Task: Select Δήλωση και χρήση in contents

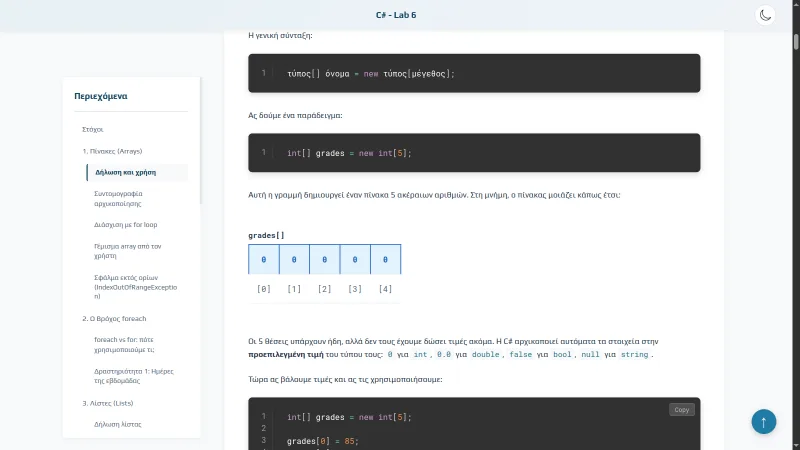Action: point(137,172)
